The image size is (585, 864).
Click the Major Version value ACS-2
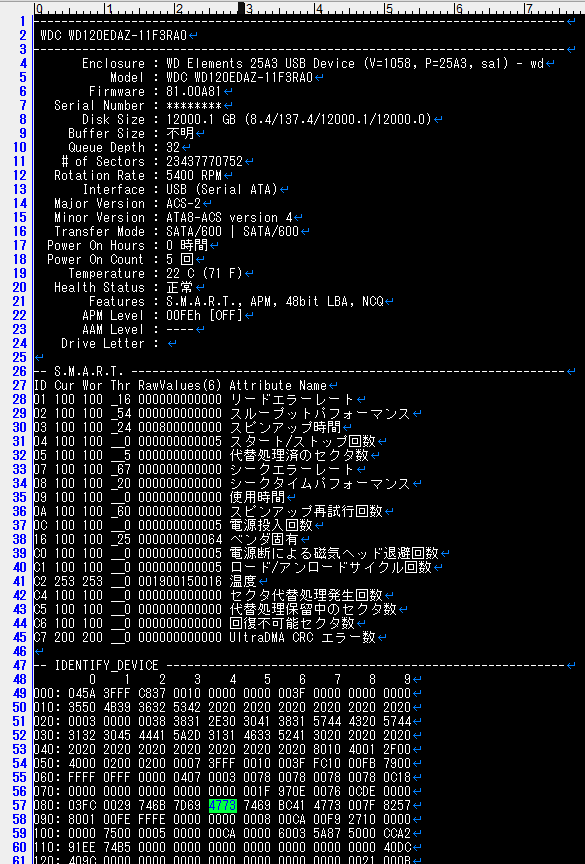coord(183,204)
